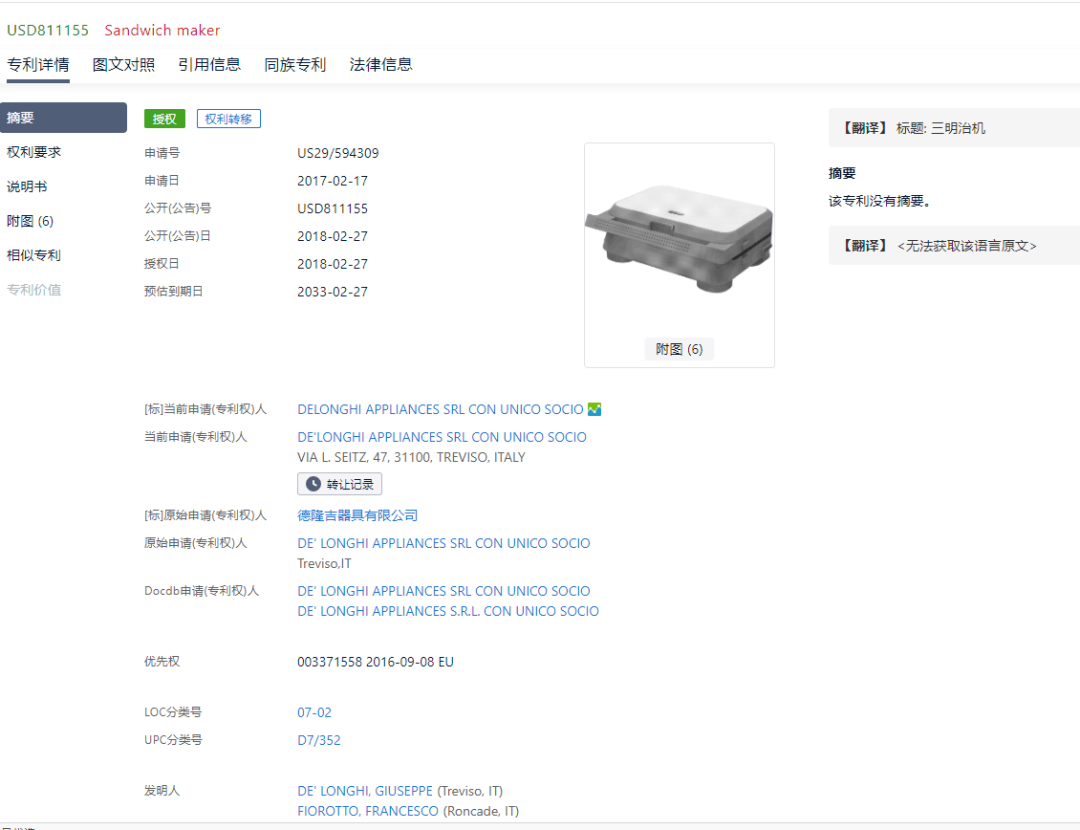Viewport: 1080px width, 830px height.
Task: Click DE' LONGHI APPLIANCES S.R.L. CON UNICO SOCIO link
Action: pyautogui.click(x=448, y=611)
